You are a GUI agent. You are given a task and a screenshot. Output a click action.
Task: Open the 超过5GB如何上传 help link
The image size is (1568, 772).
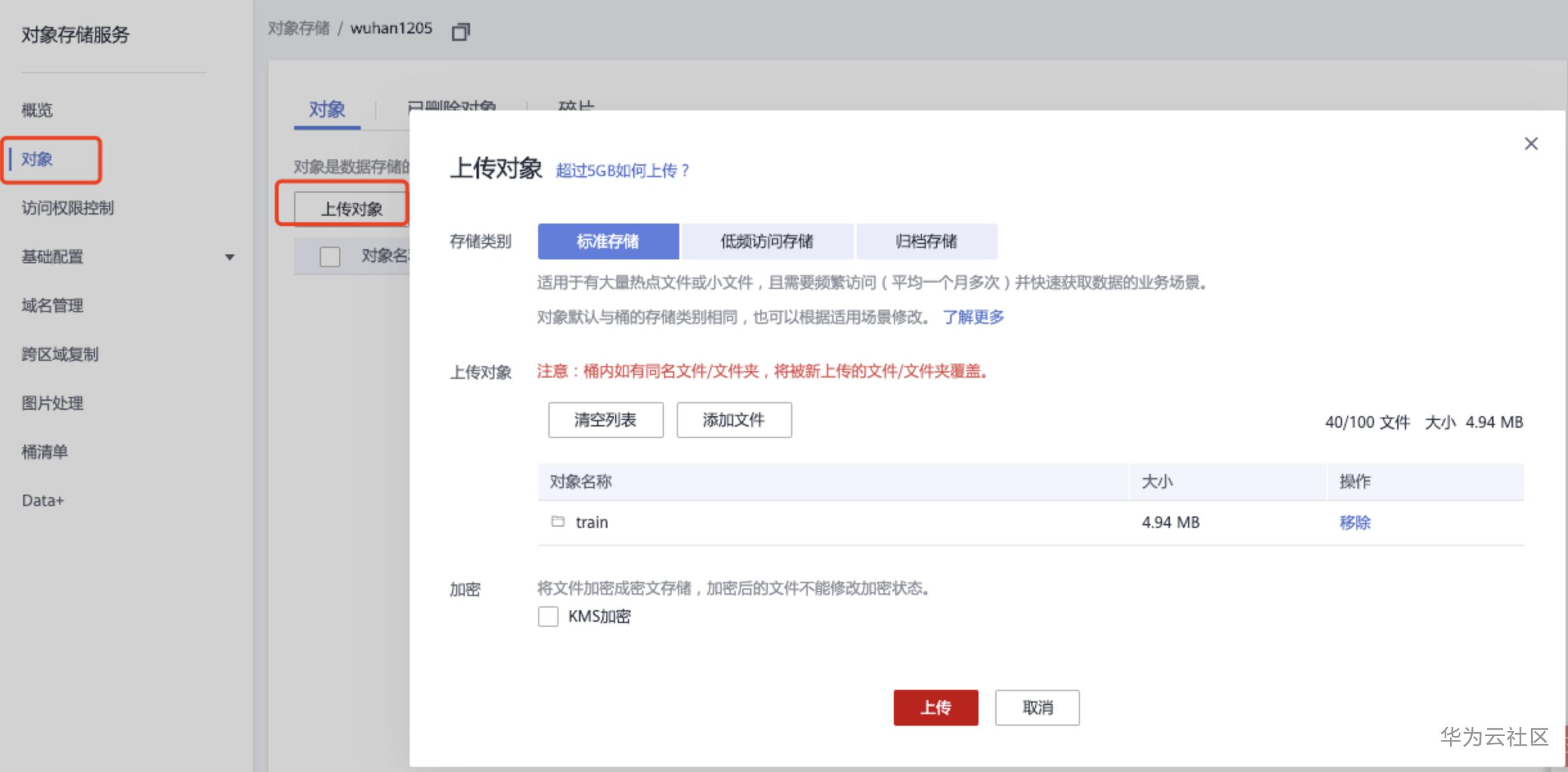[x=622, y=171]
